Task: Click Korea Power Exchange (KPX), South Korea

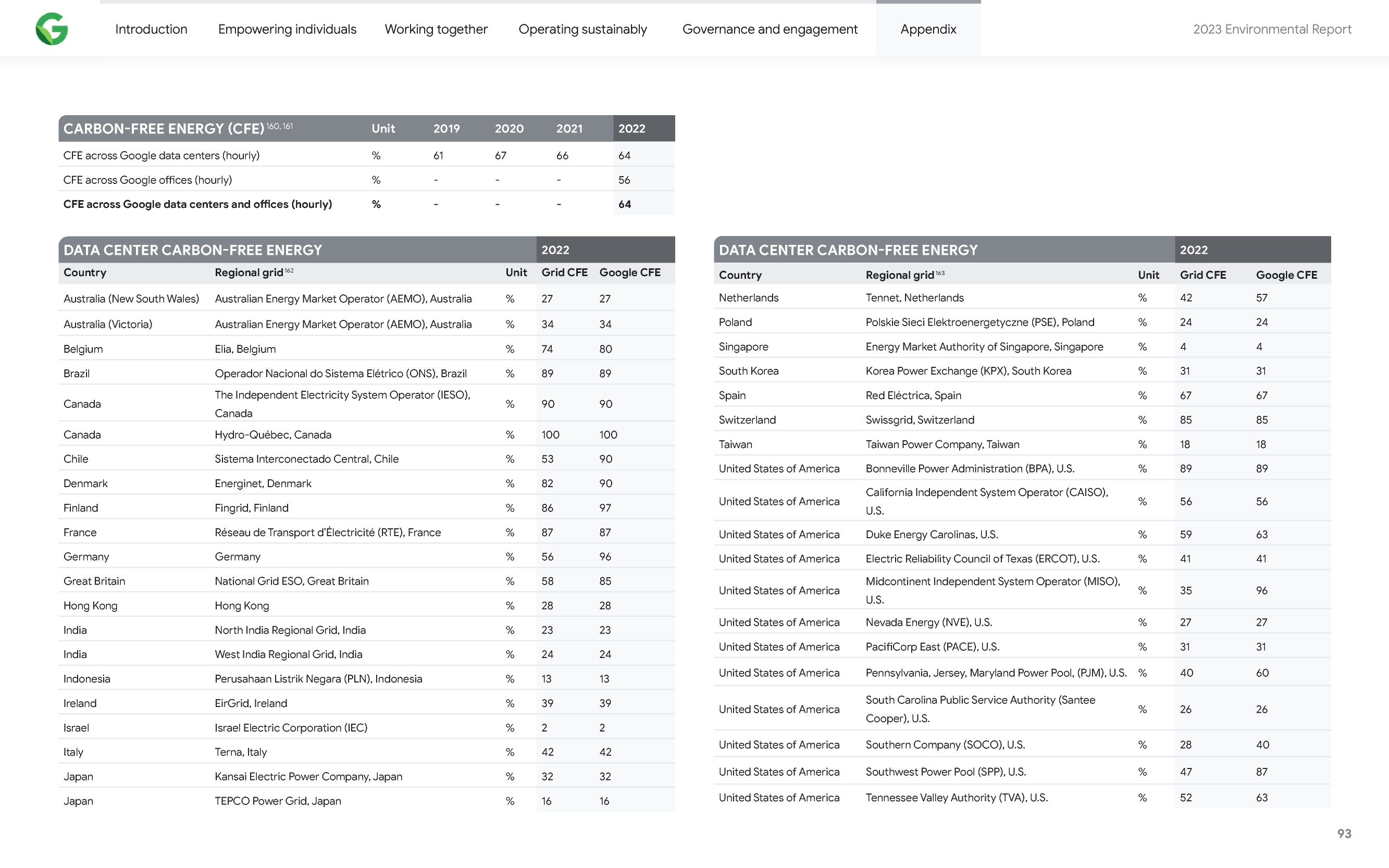Action: coord(968,371)
